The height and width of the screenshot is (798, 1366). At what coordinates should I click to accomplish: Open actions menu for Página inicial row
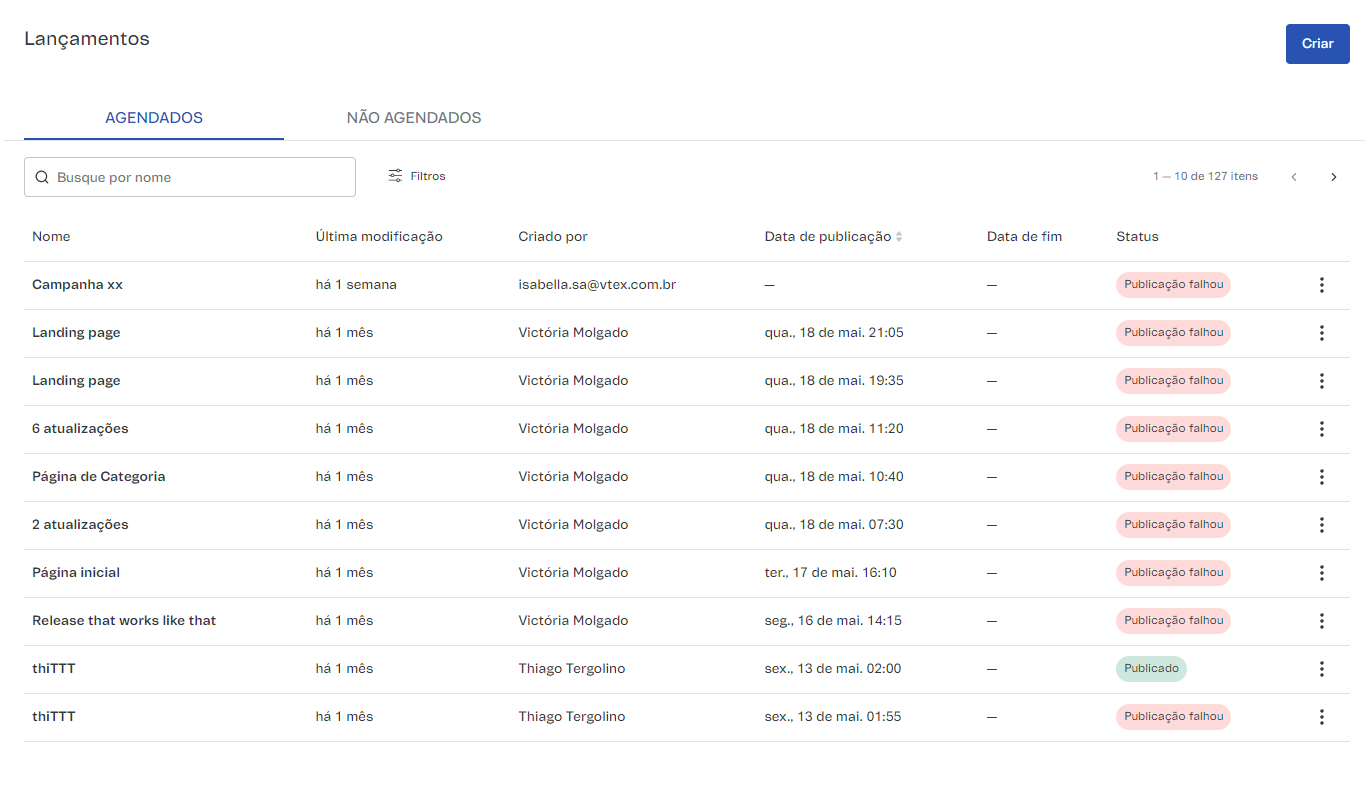[1321, 573]
